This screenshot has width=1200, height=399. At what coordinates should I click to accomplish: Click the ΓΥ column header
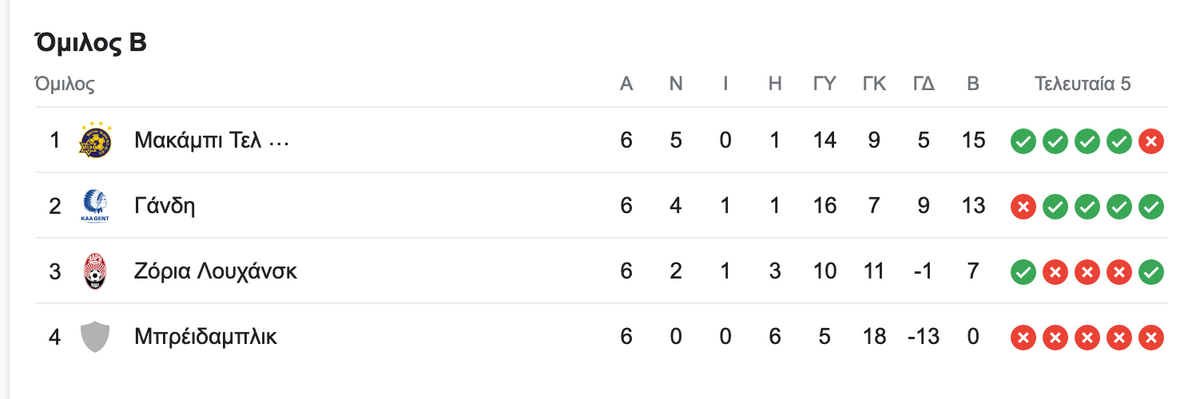point(824,84)
